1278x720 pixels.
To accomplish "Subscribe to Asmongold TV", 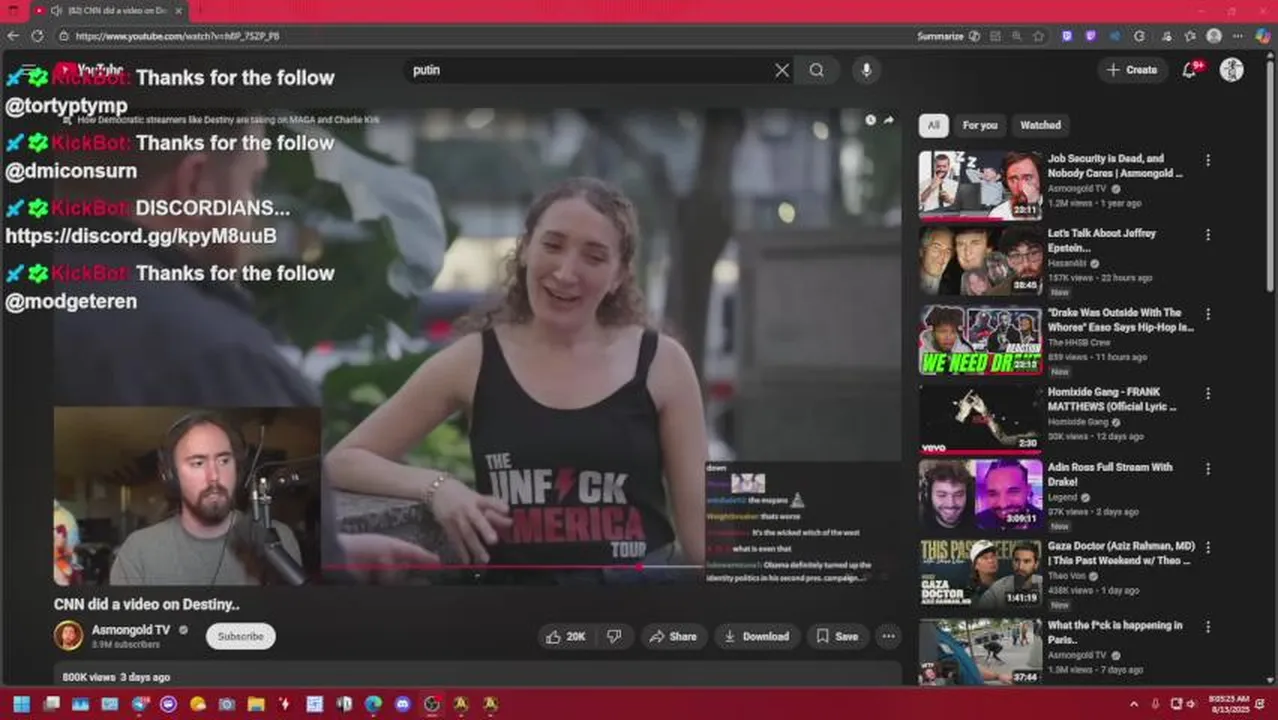I will click(241, 636).
